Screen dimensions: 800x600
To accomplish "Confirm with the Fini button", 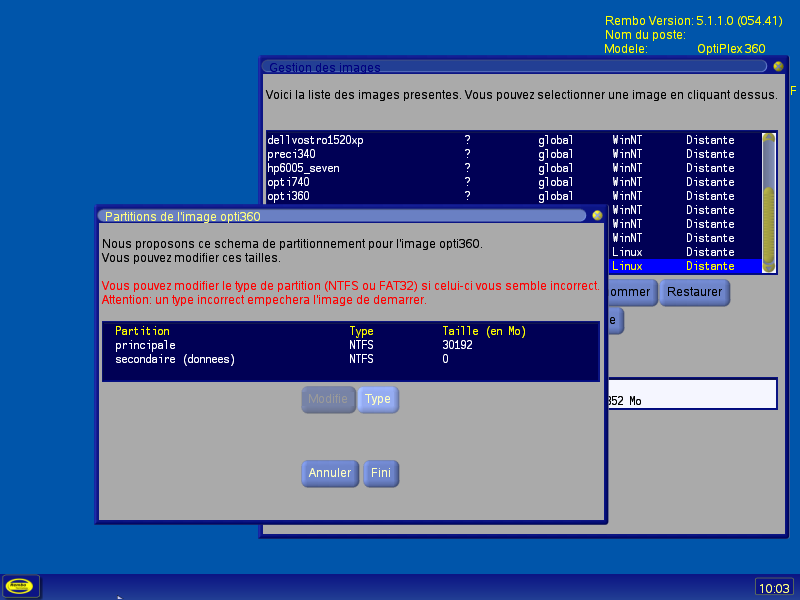I will pos(381,473).
